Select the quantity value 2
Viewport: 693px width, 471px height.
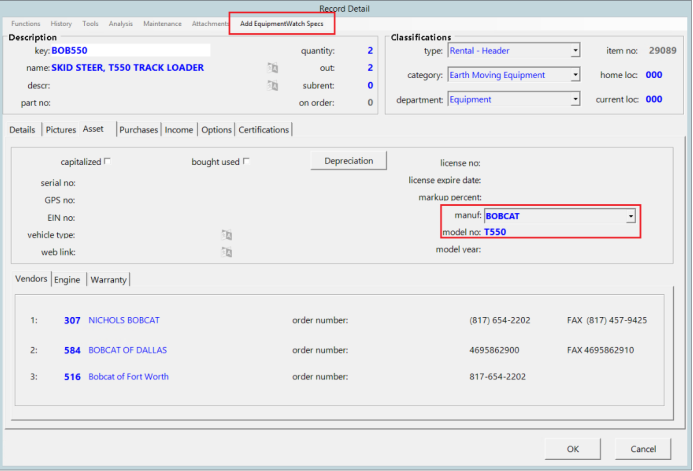(x=370, y=50)
